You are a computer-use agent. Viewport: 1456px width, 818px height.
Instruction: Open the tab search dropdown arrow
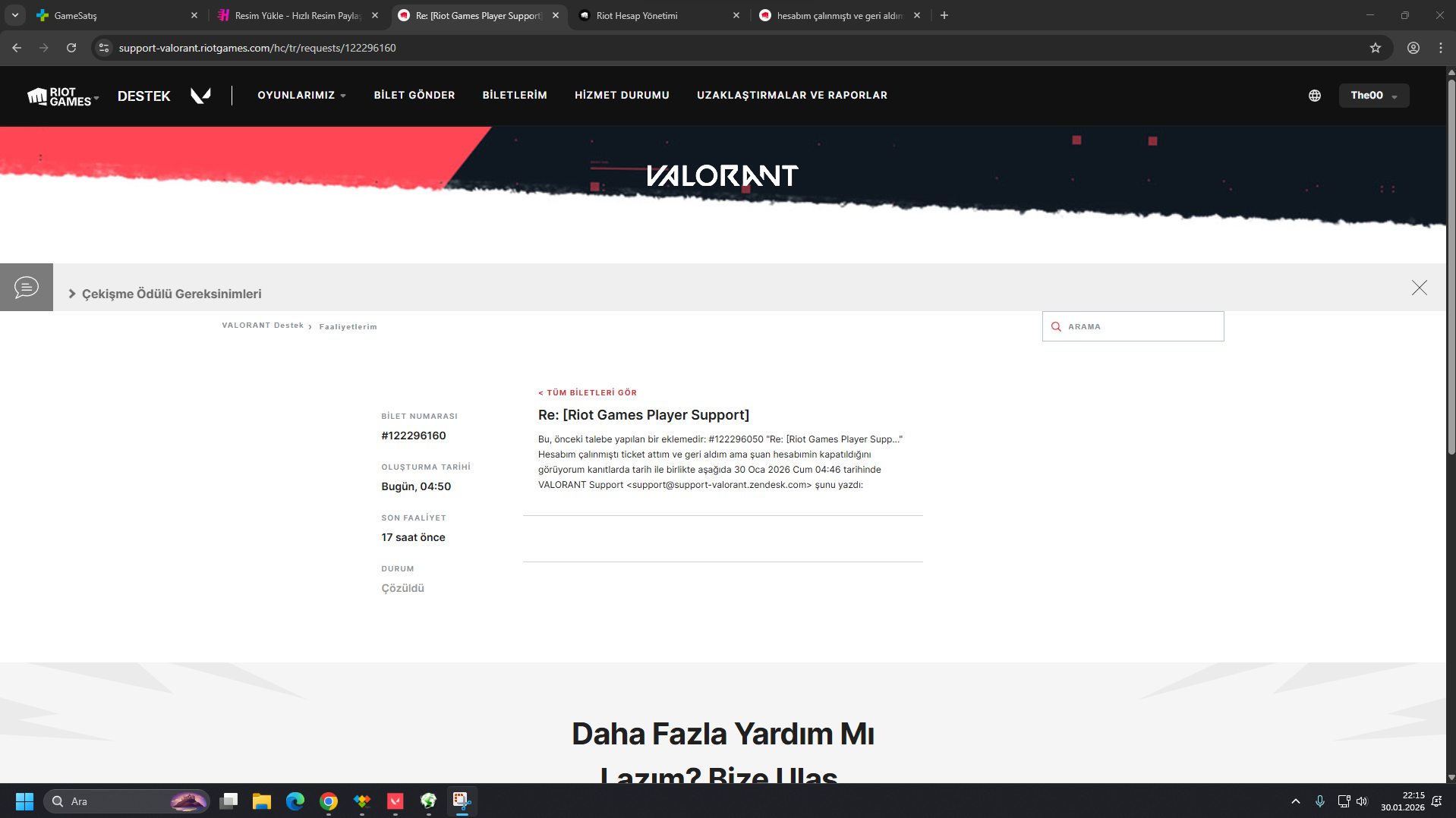15,15
